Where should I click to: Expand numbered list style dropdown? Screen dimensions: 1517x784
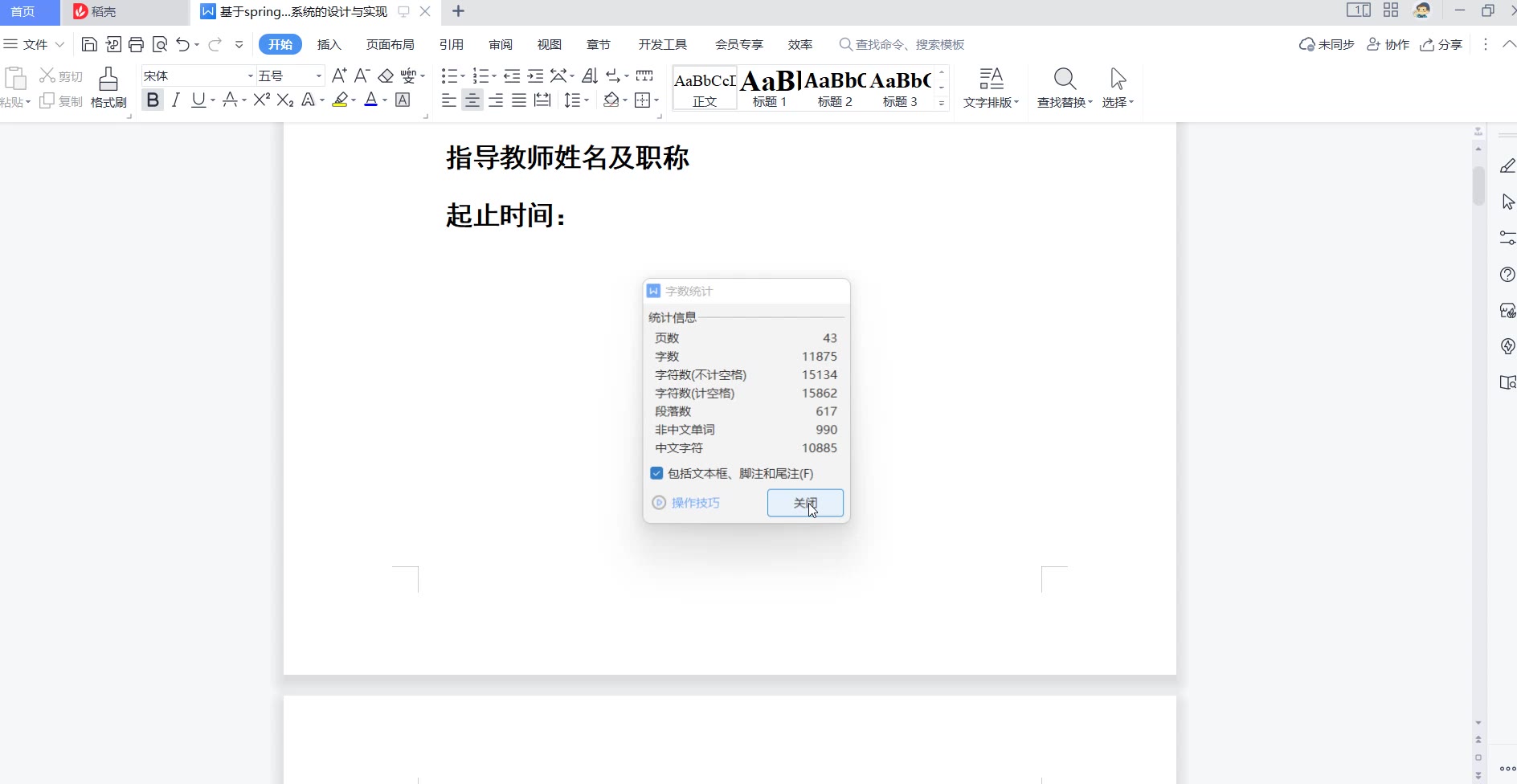point(493,76)
